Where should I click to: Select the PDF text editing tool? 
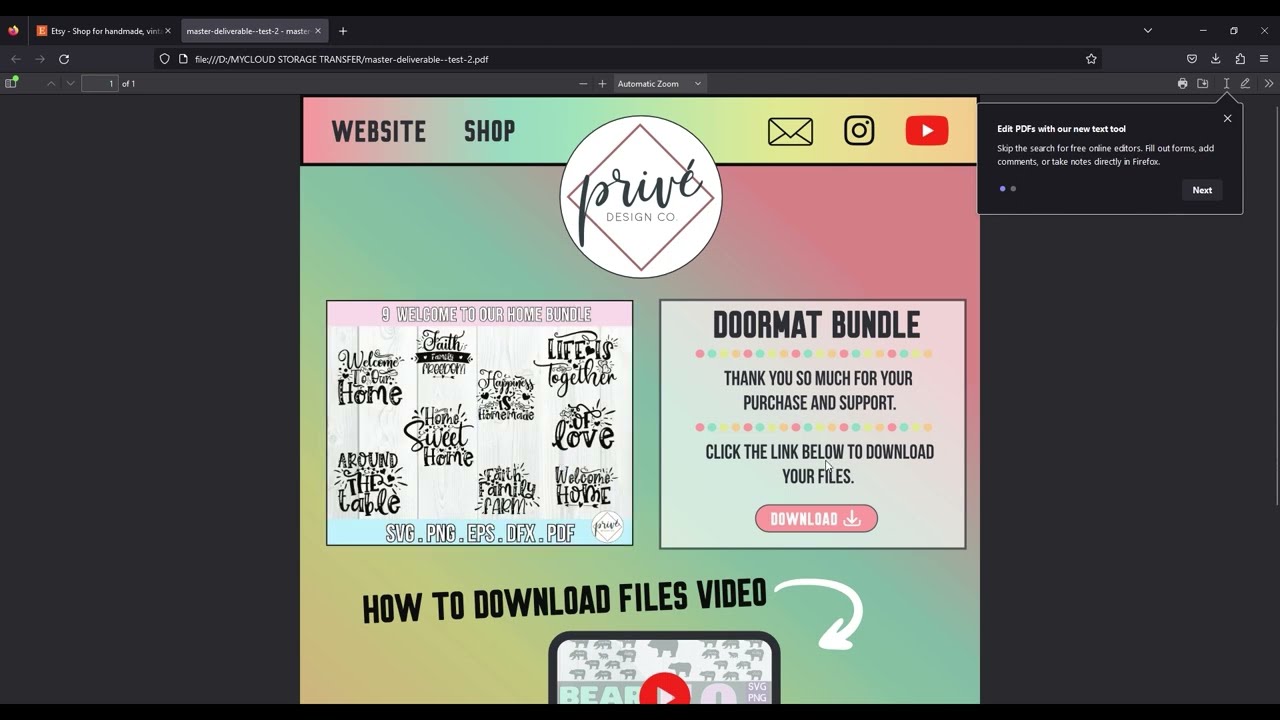(x=1226, y=84)
